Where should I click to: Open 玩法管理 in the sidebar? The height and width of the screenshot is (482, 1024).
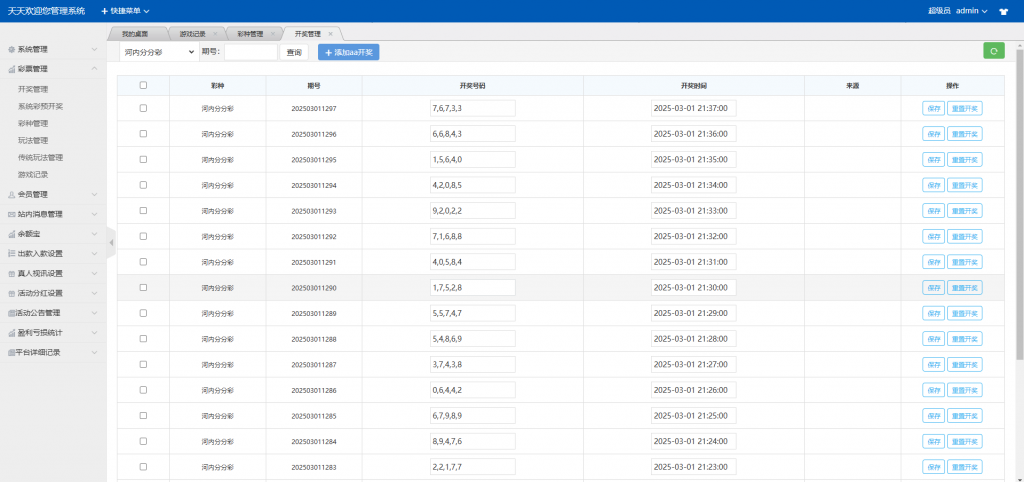[x=33, y=140]
